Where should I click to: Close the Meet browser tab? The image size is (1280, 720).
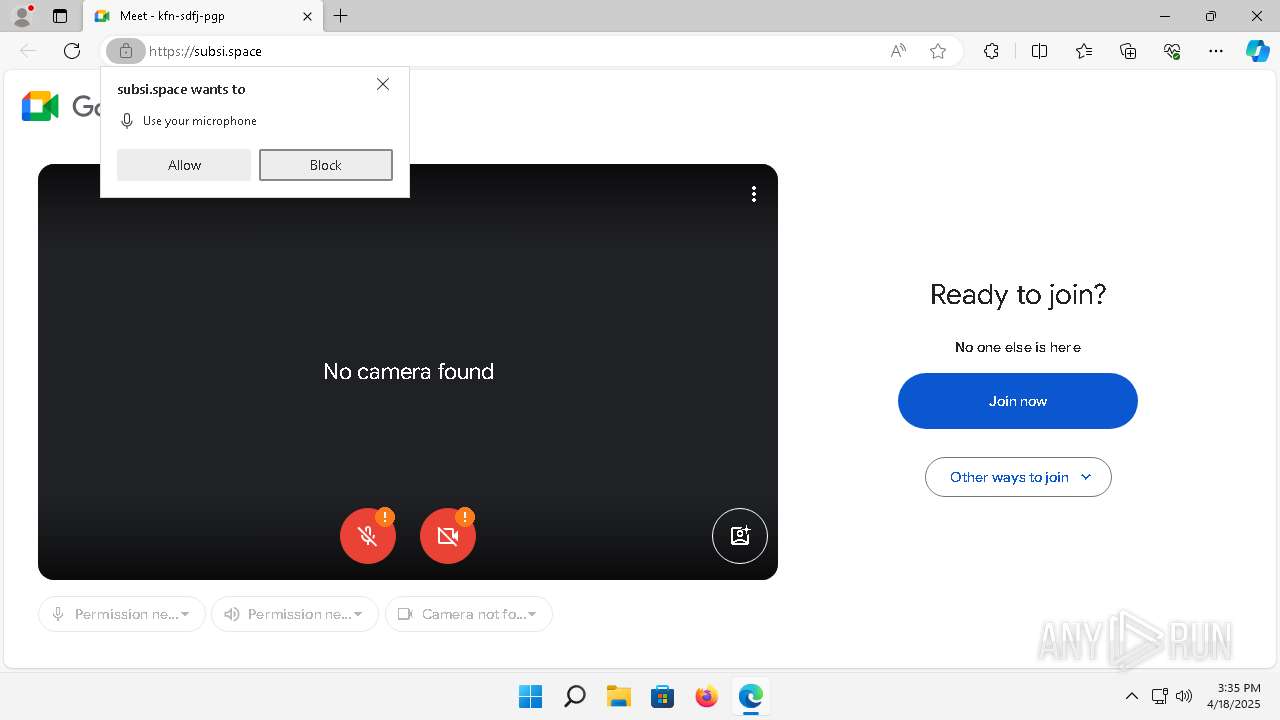pos(307,16)
